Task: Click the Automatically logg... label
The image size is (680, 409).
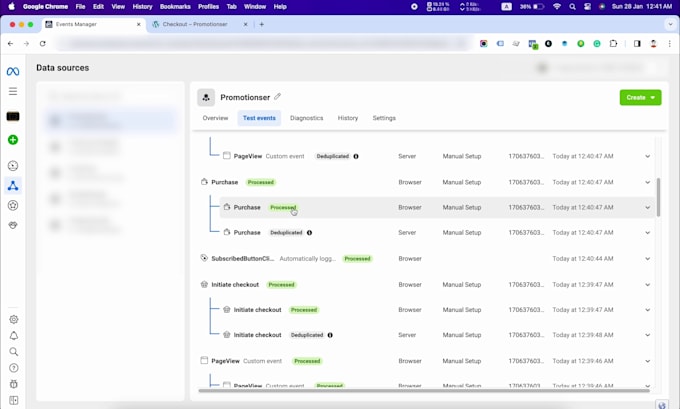Action: coord(307,258)
